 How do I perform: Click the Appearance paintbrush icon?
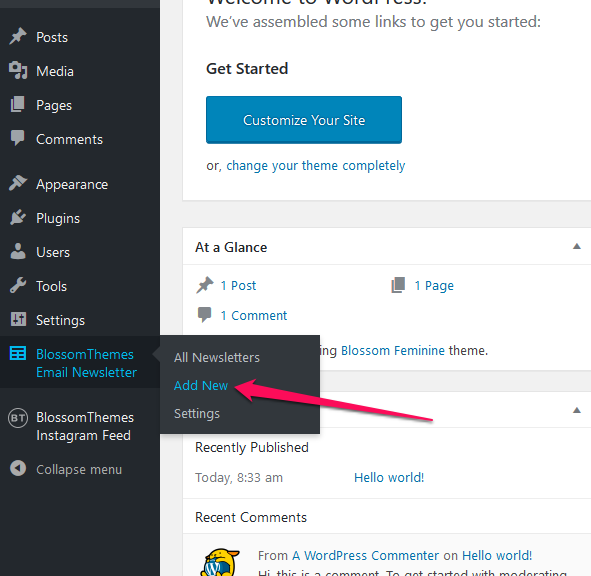tap(18, 183)
